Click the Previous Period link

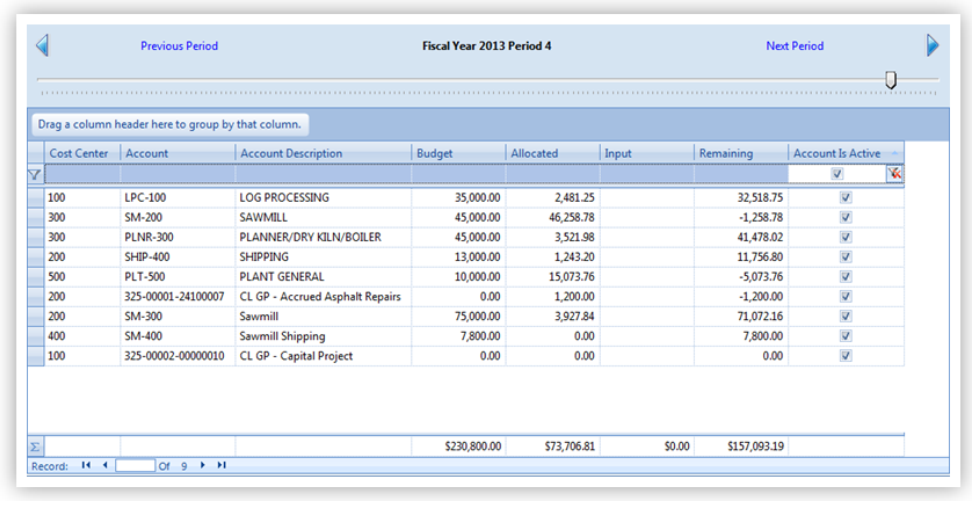pyautogui.click(x=179, y=46)
